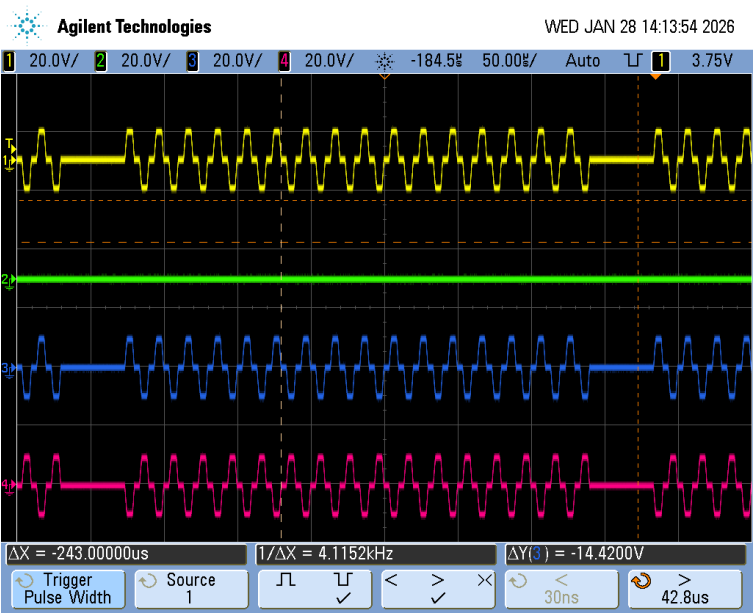The image size is (755, 614).
Task: Select negative pulse polarity with checkmark
Action: click(x=342, y=588)
